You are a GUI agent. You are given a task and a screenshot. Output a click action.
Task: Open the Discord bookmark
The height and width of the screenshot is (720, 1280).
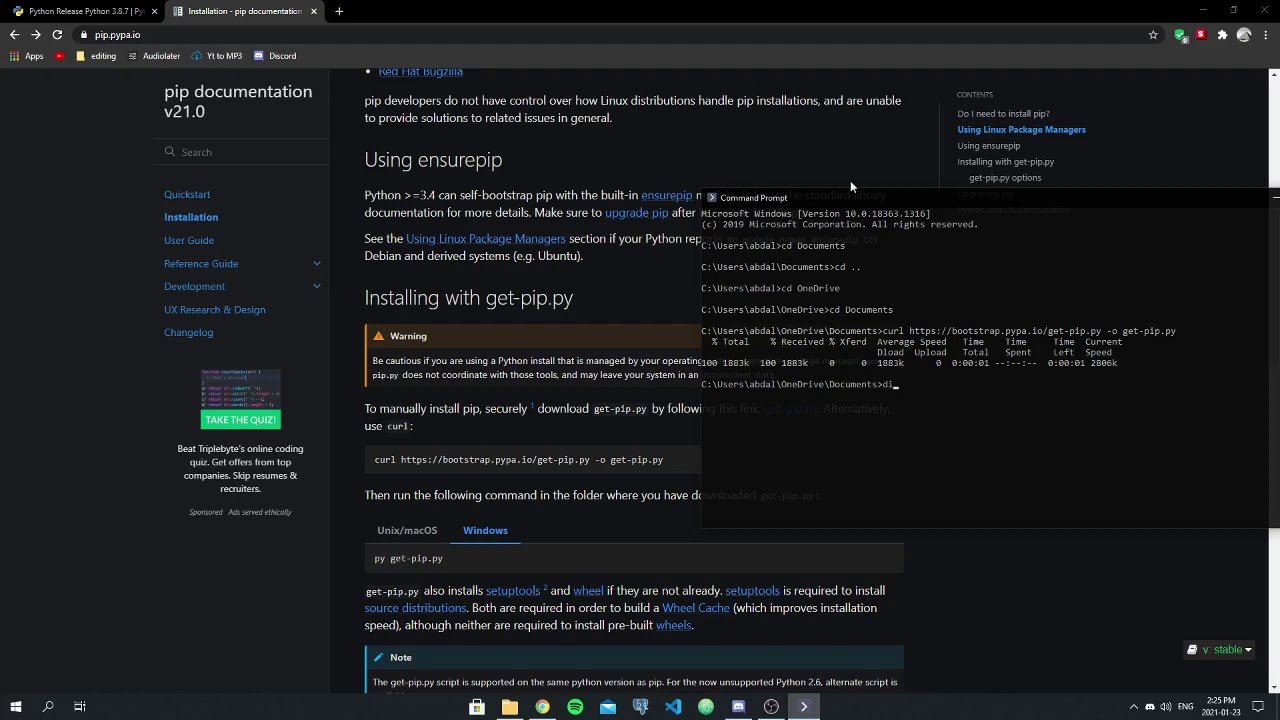point(275,56)
